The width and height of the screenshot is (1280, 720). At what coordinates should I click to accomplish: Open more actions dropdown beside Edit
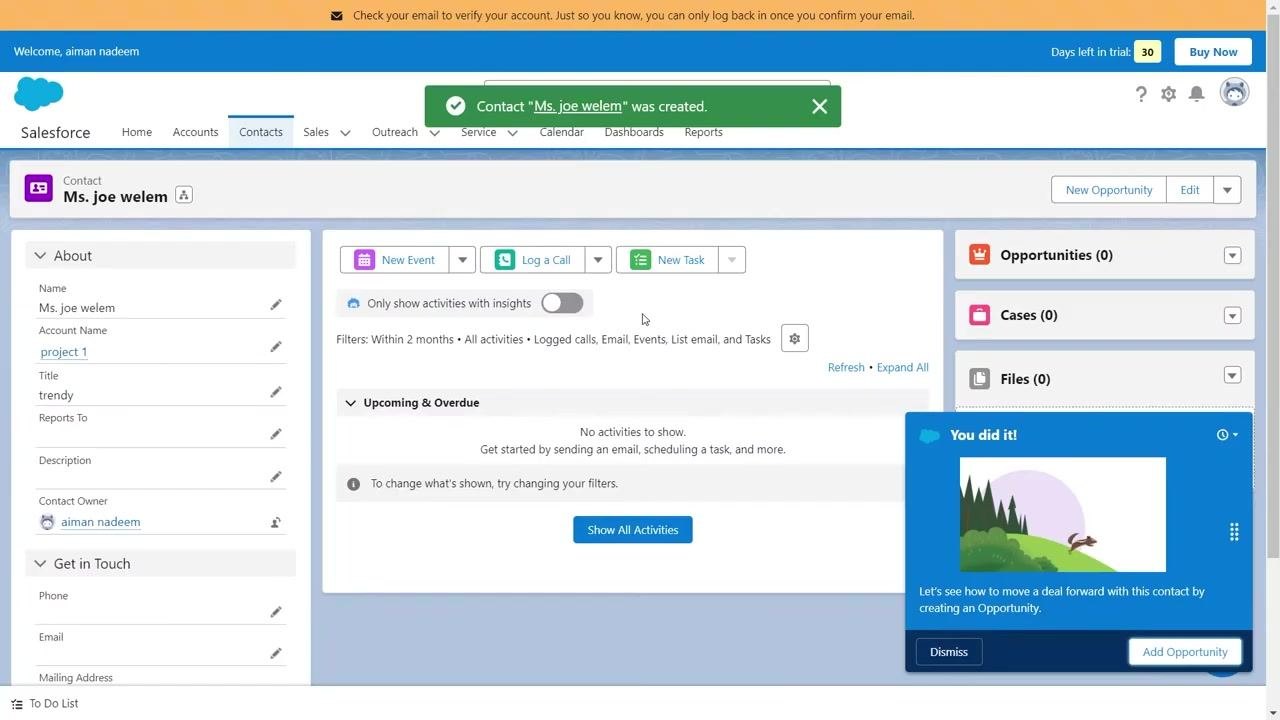pos(1228,190)
